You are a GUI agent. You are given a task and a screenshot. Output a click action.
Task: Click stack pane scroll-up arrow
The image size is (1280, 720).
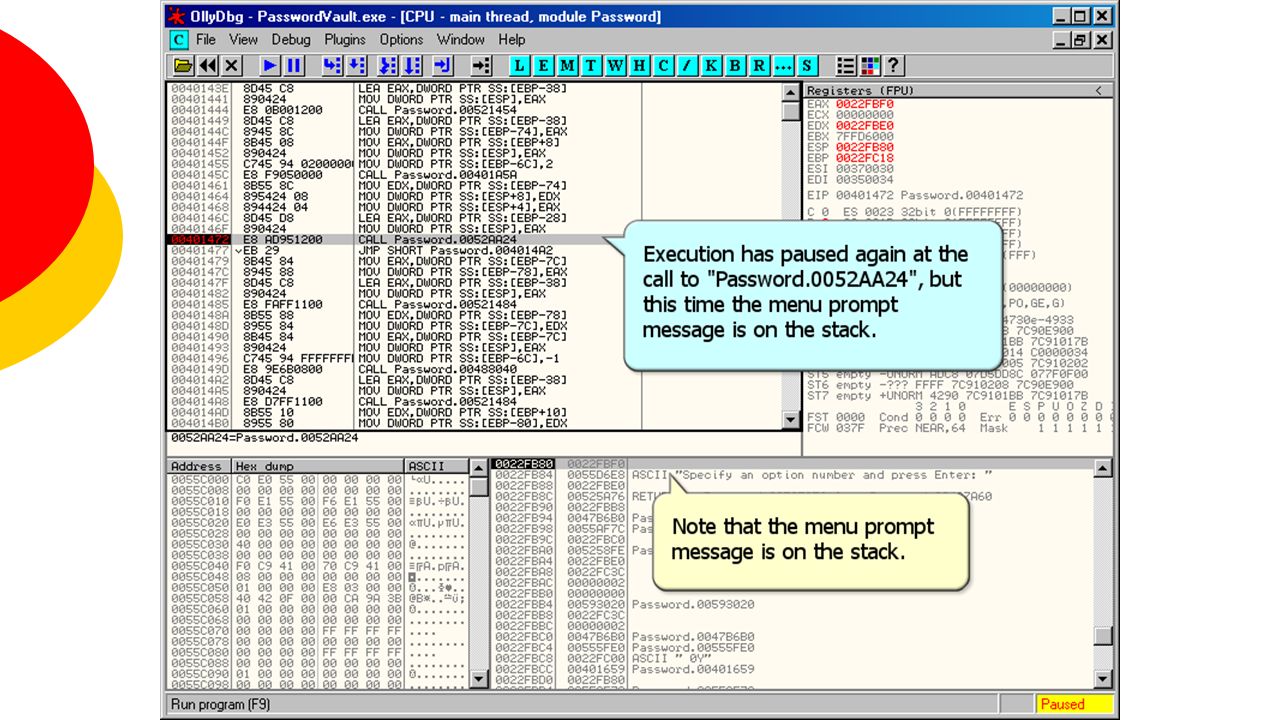[1103, 468]
